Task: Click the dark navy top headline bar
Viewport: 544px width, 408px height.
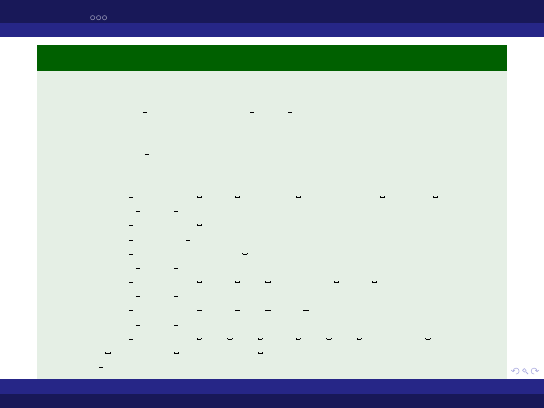Action: [272, 11]
